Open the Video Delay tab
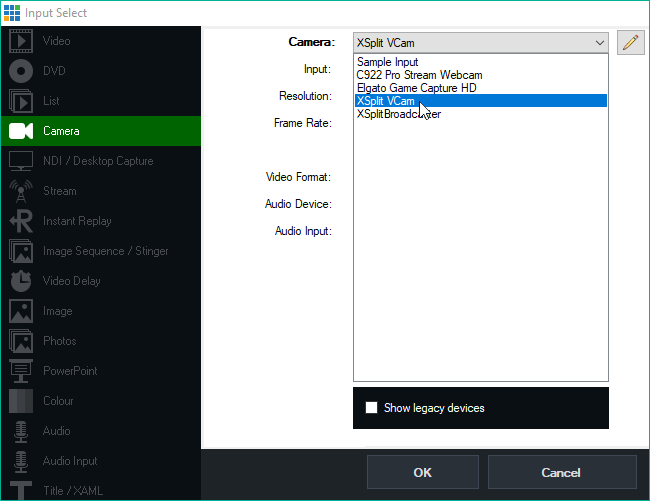The height and width of the screenshot is (501, 650). click(101, 281)
